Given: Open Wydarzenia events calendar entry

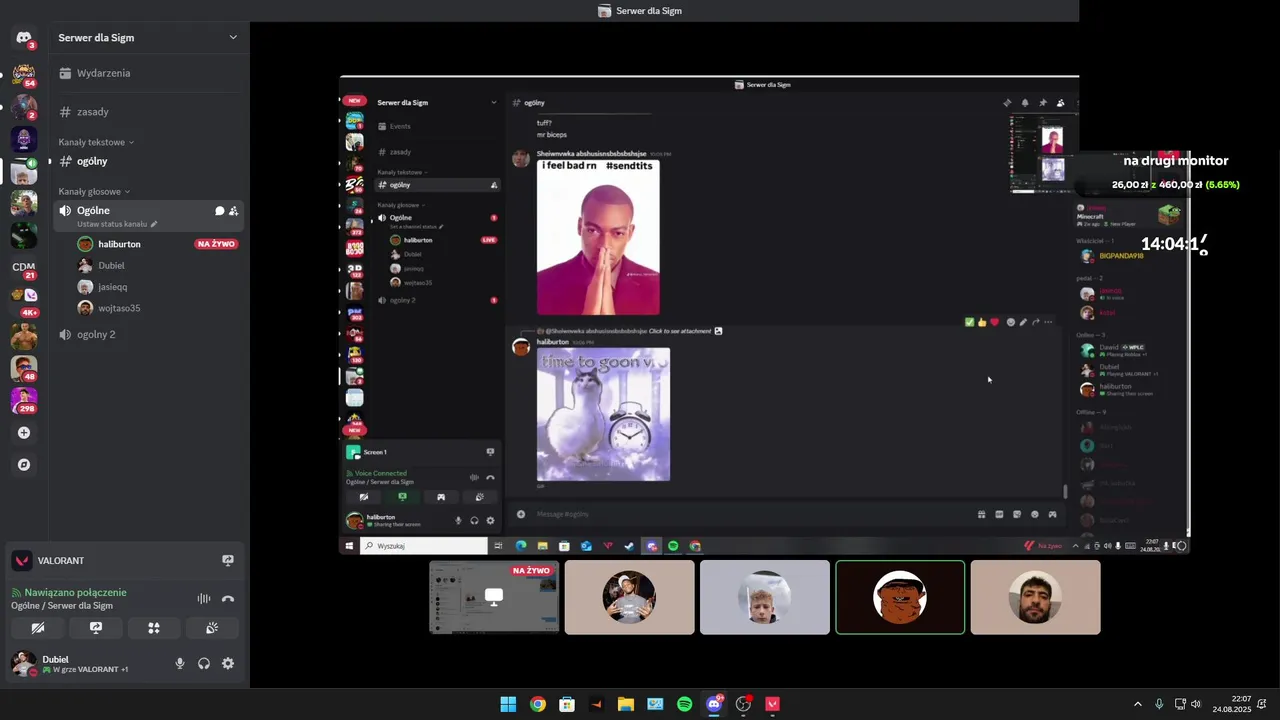Looking at the screenshot, I should (x=150, y=73).
